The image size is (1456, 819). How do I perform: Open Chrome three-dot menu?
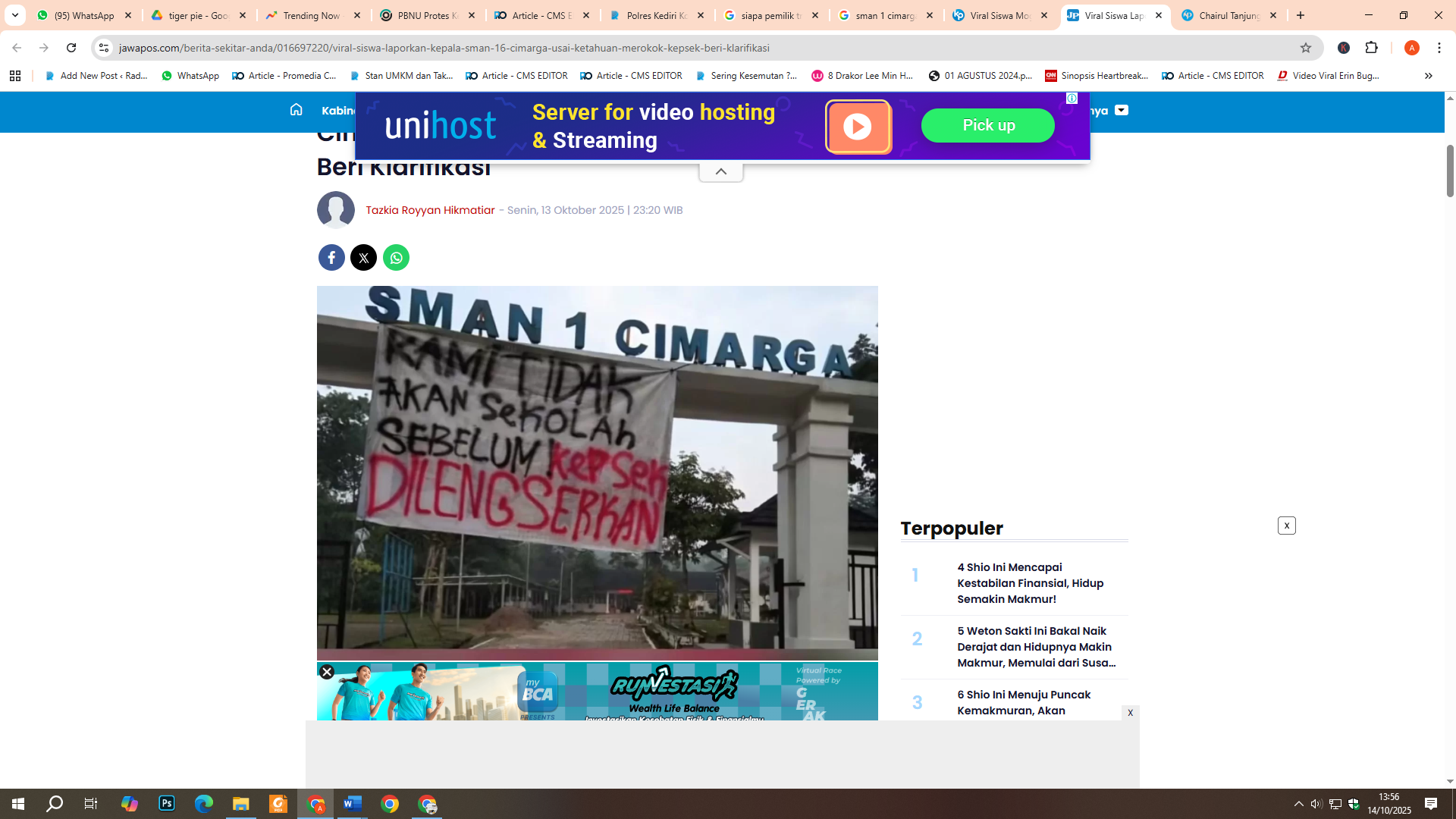pos(1439,48)
